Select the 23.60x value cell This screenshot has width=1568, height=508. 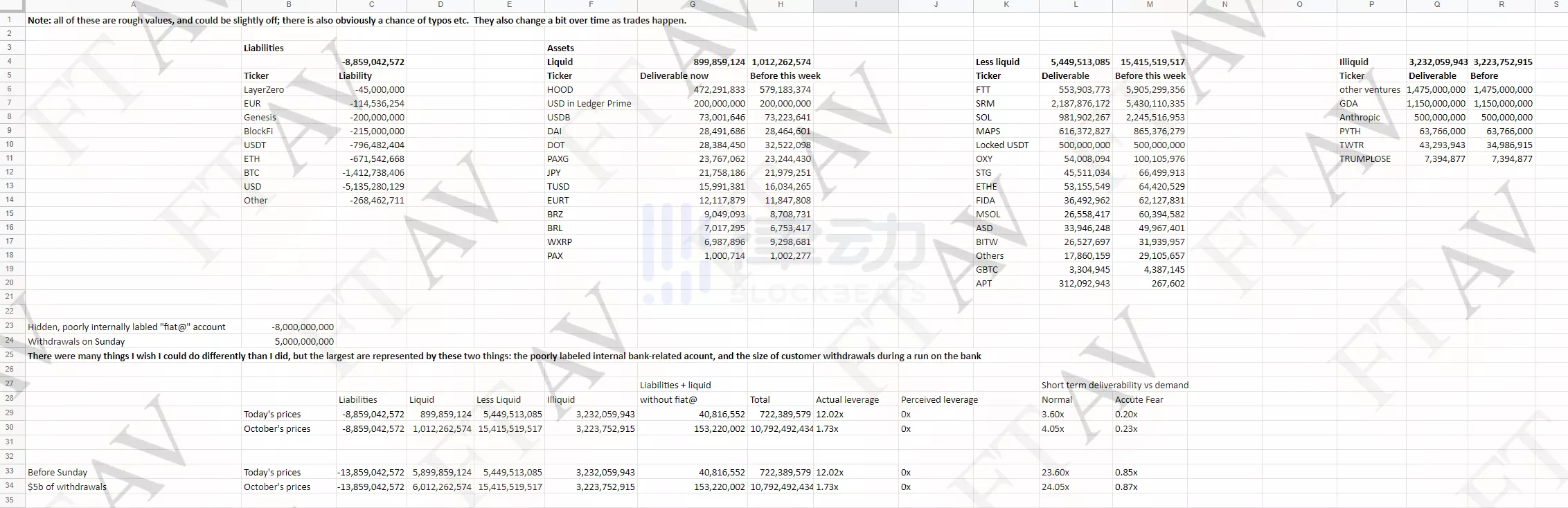tap(1055, 472)
